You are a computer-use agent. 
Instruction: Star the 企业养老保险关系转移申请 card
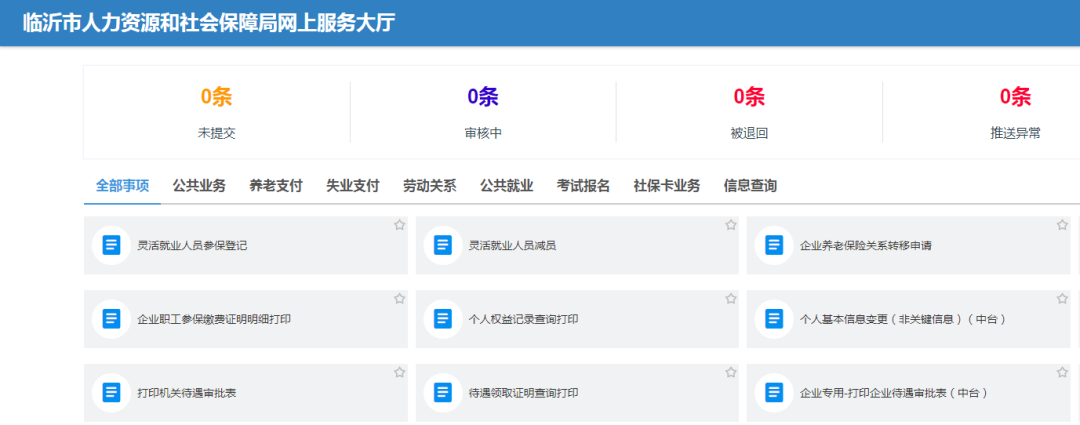point(1062,225)
